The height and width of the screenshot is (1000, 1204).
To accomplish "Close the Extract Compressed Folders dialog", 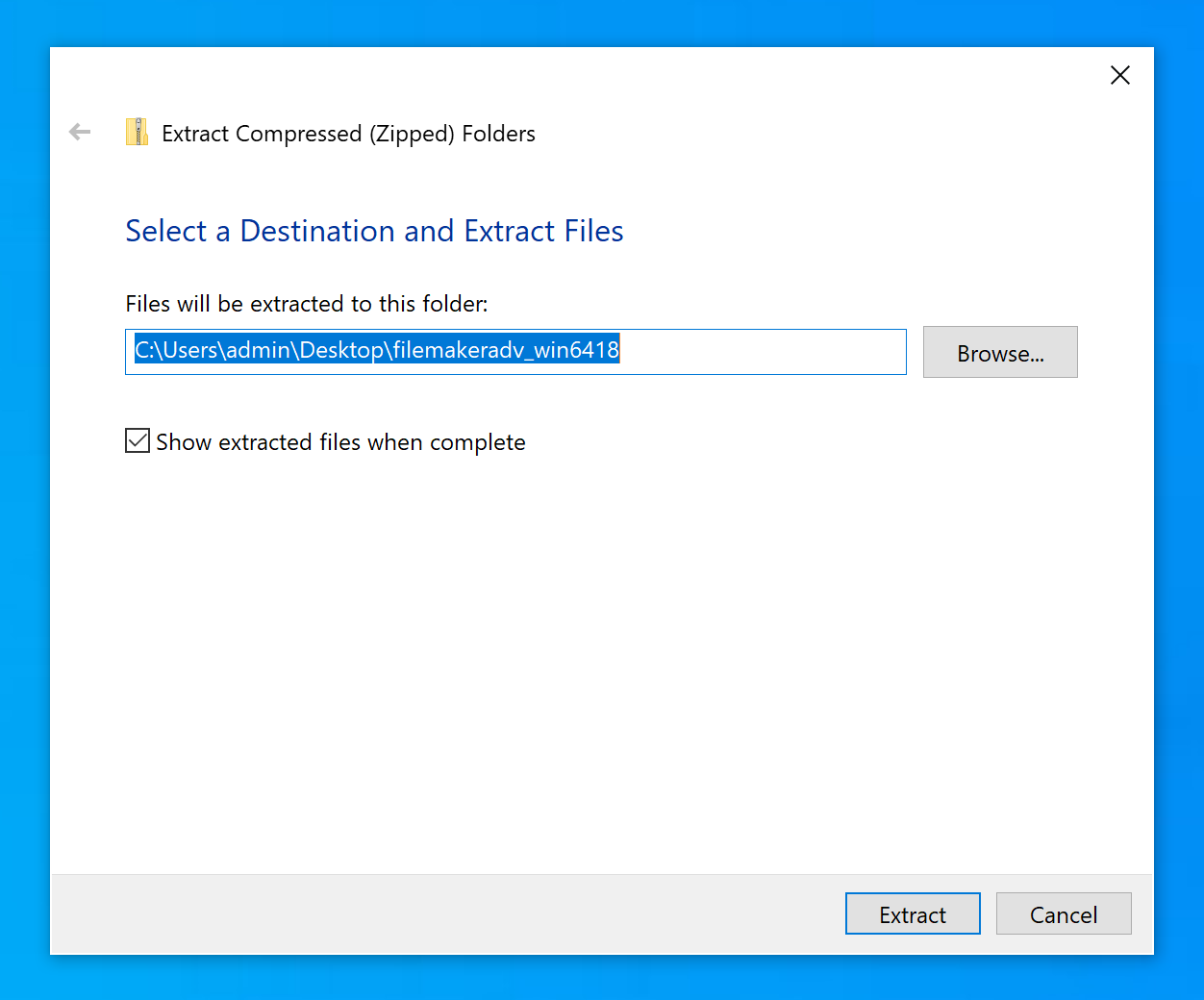I will pos(1119,75).
